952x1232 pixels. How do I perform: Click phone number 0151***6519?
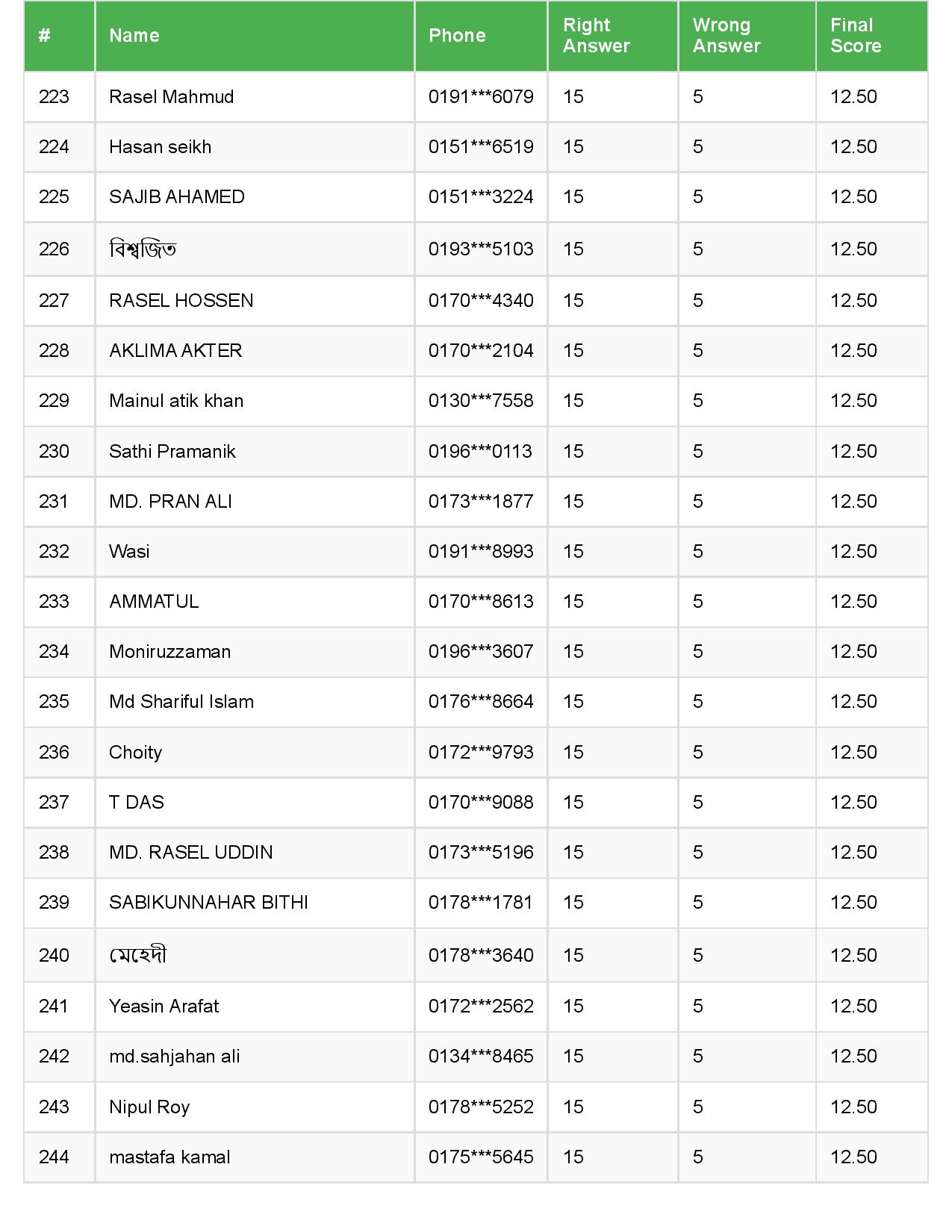(x=481, y=147)
